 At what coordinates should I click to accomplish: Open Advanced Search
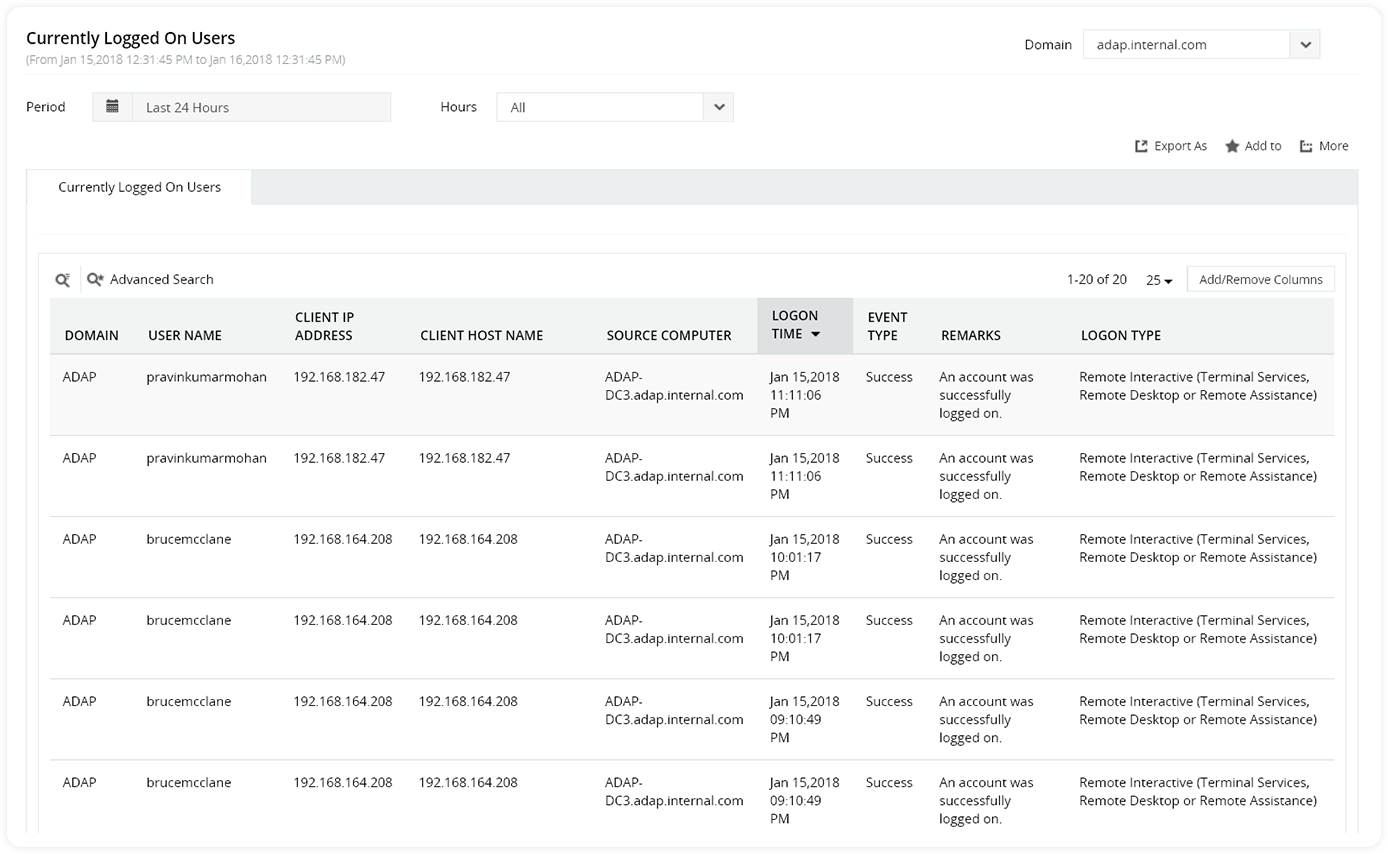(162, 279)
